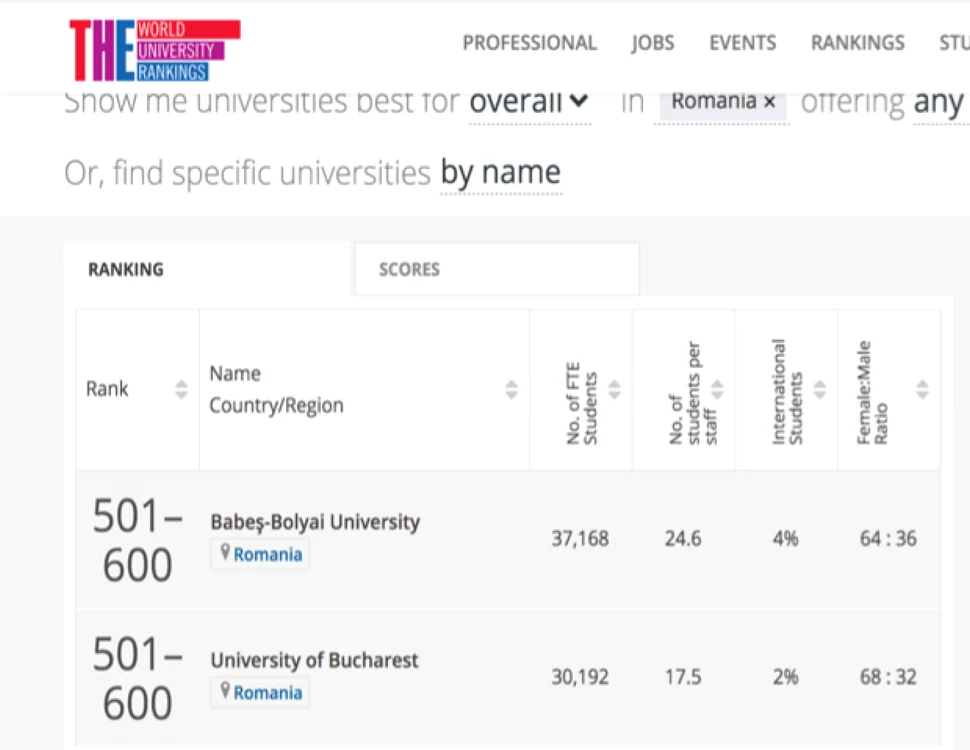Select the 64 : 36 ratio value
This screenshot has height=750, width=970.
[888, 538]
